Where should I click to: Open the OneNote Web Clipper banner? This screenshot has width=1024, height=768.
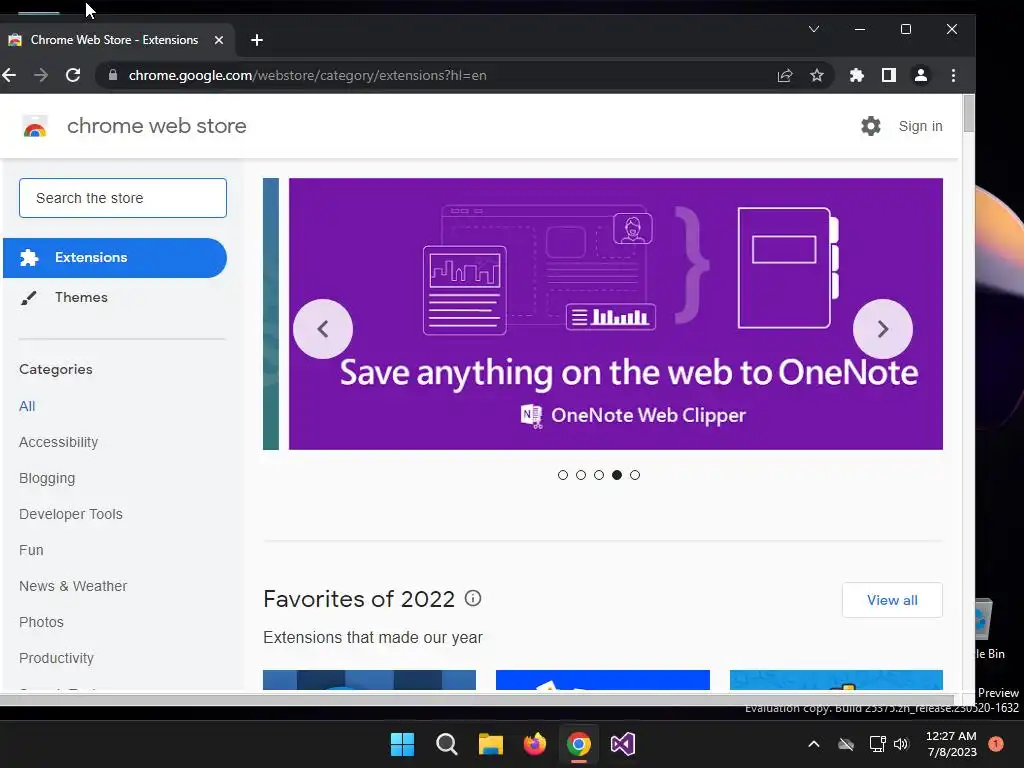616,313
